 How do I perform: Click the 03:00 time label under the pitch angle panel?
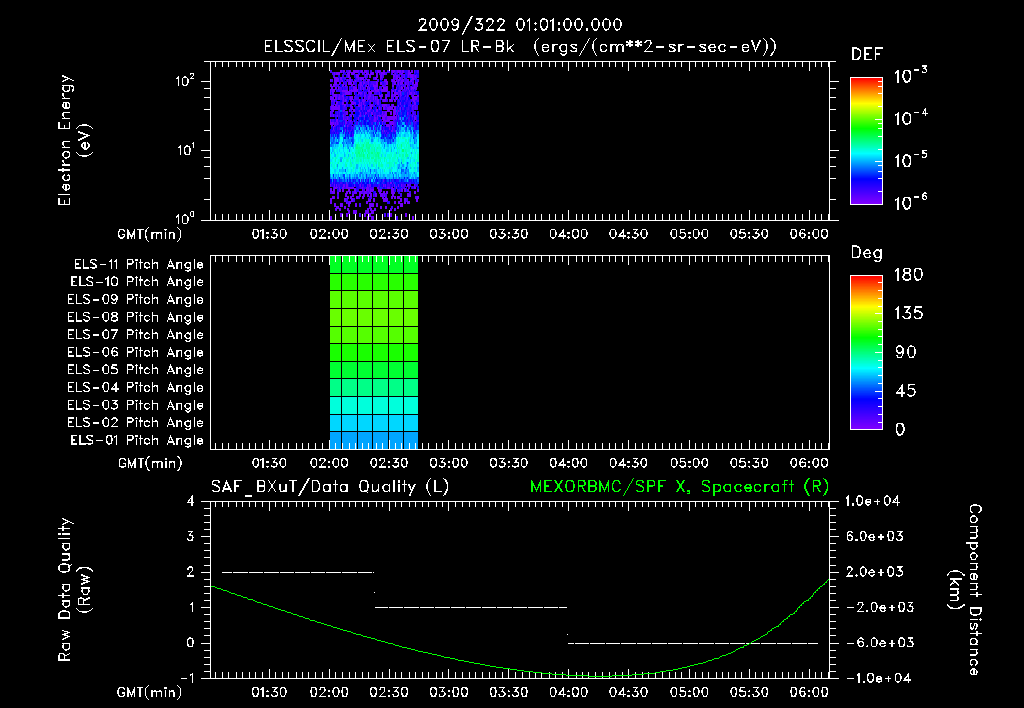pos(449,463)
